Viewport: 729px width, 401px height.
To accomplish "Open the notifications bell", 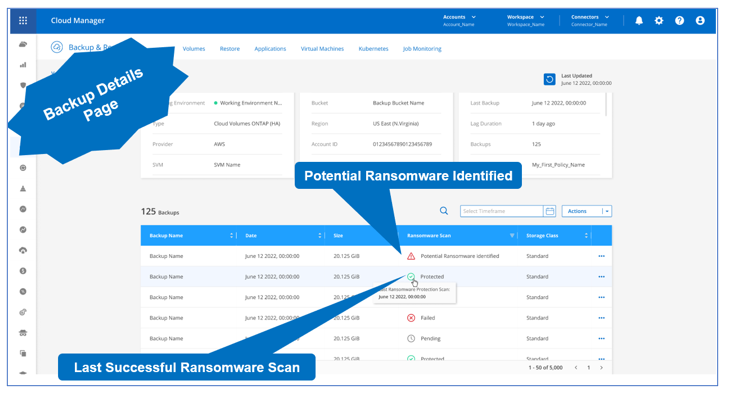I will (639, 20).
